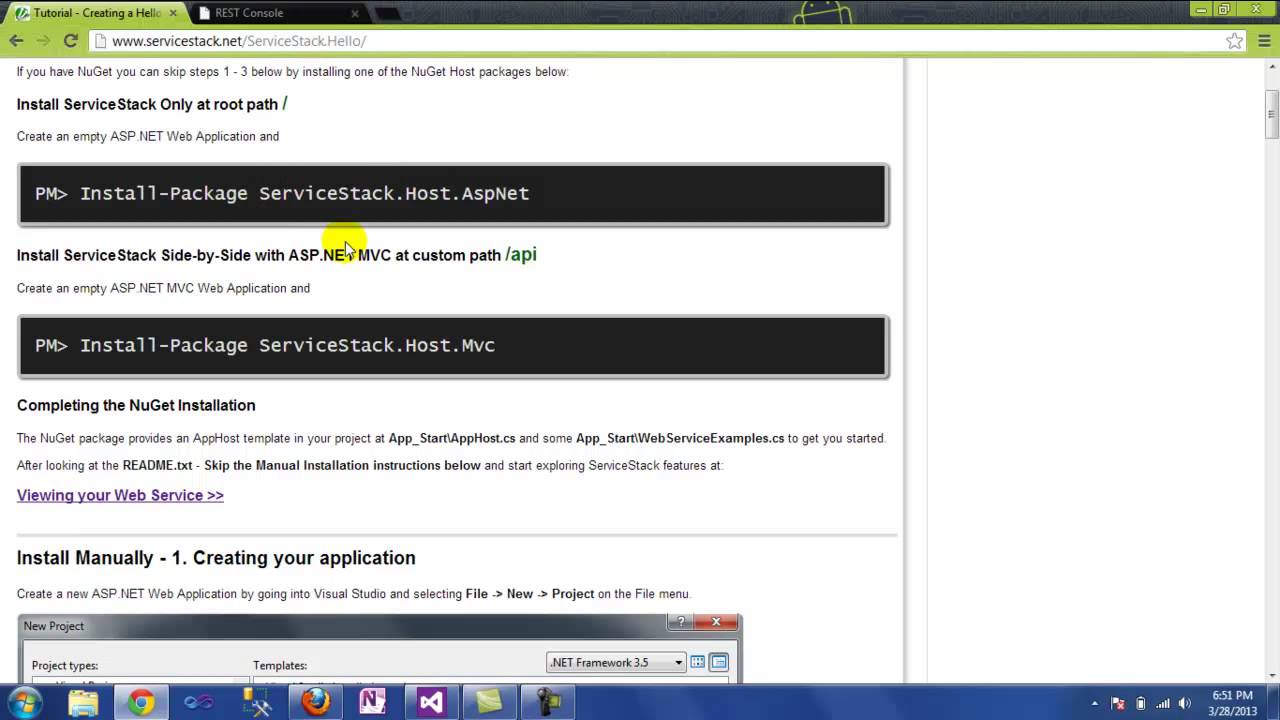Click the README.txt text
This screenshot has width=1280, height=720.
pos(157,465)
